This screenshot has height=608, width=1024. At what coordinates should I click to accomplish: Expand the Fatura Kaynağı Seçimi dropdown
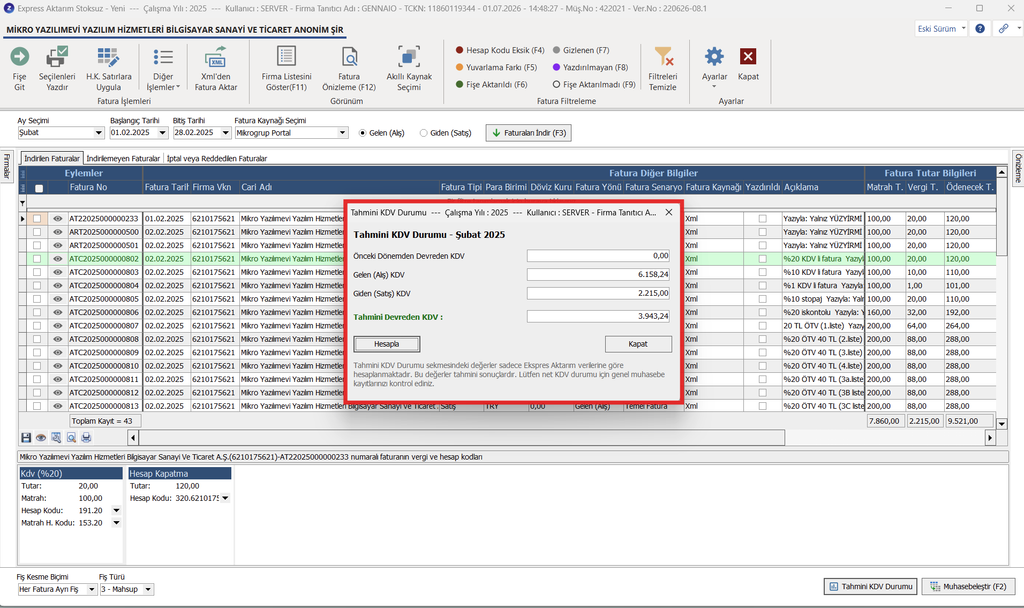tap(342, 133)
